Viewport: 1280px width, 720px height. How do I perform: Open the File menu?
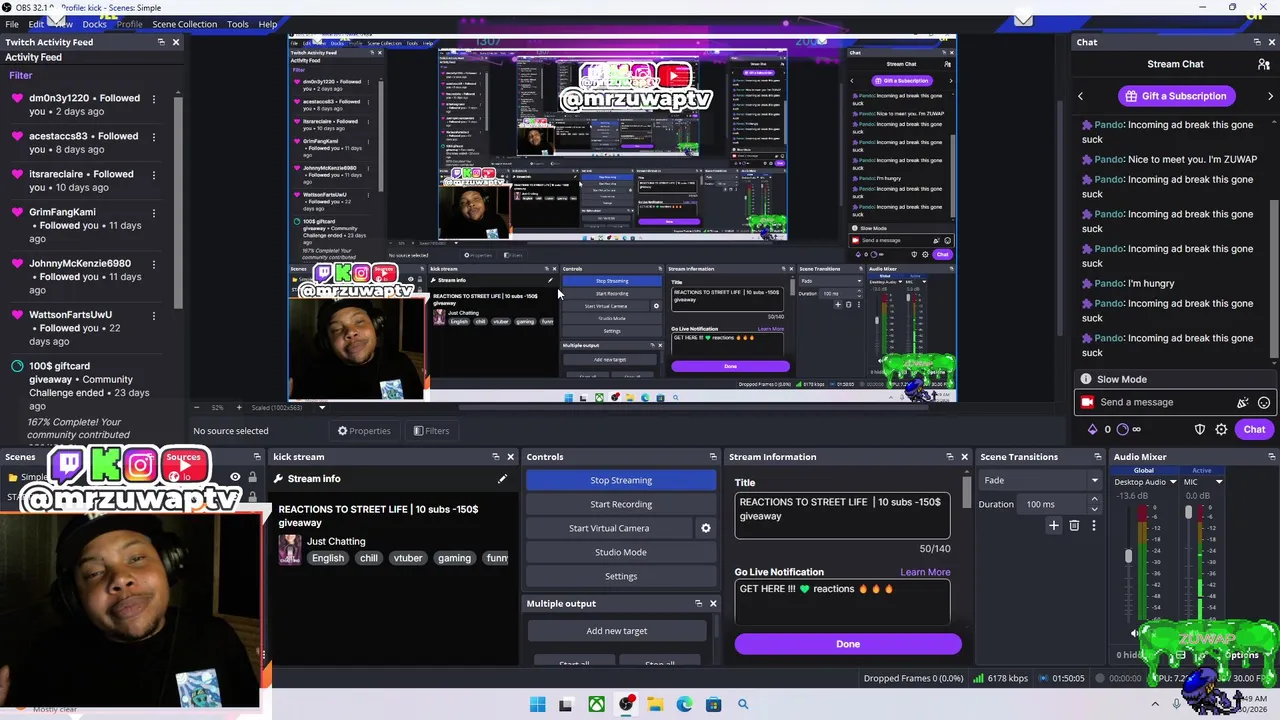point(12,24)
